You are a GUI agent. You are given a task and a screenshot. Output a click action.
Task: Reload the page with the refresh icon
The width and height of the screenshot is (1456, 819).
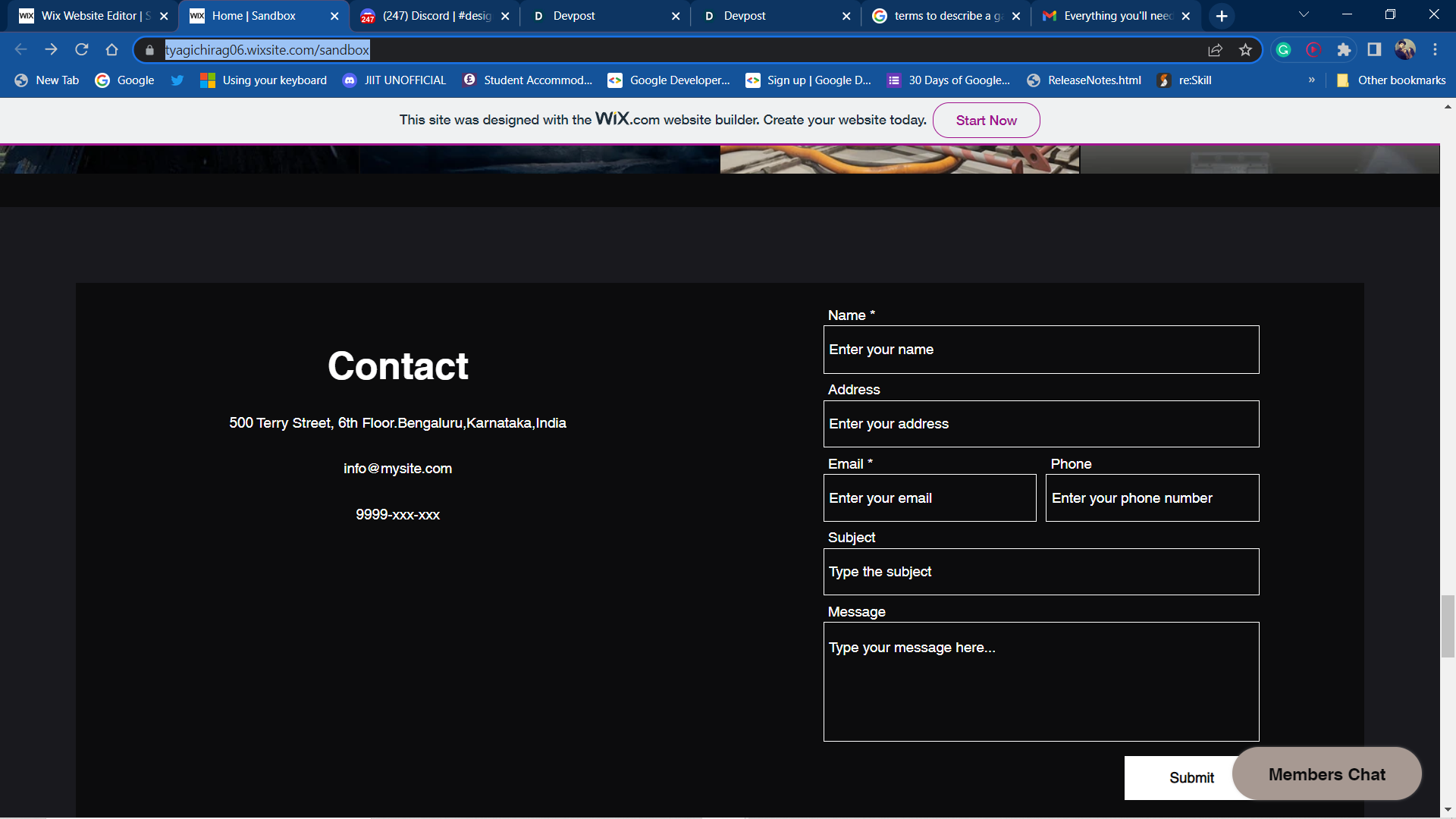tap(82, 50)
